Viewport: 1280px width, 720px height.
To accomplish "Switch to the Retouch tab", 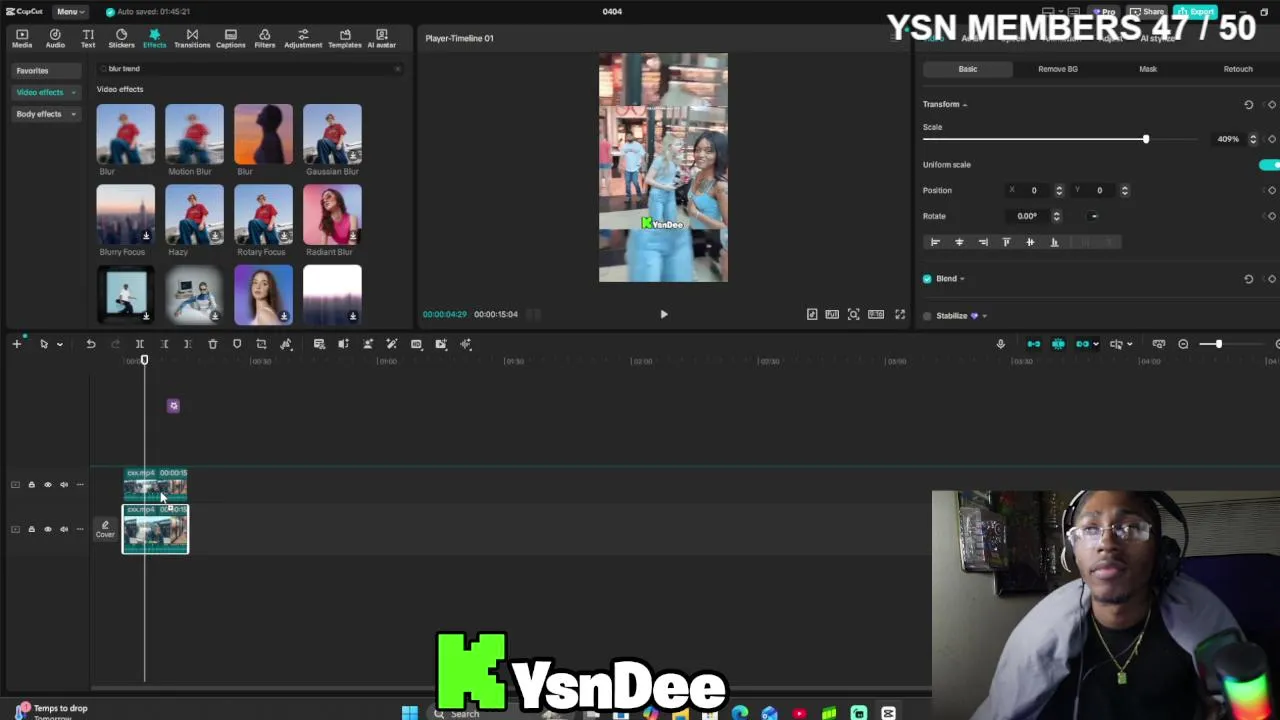I will (1238, 69).
